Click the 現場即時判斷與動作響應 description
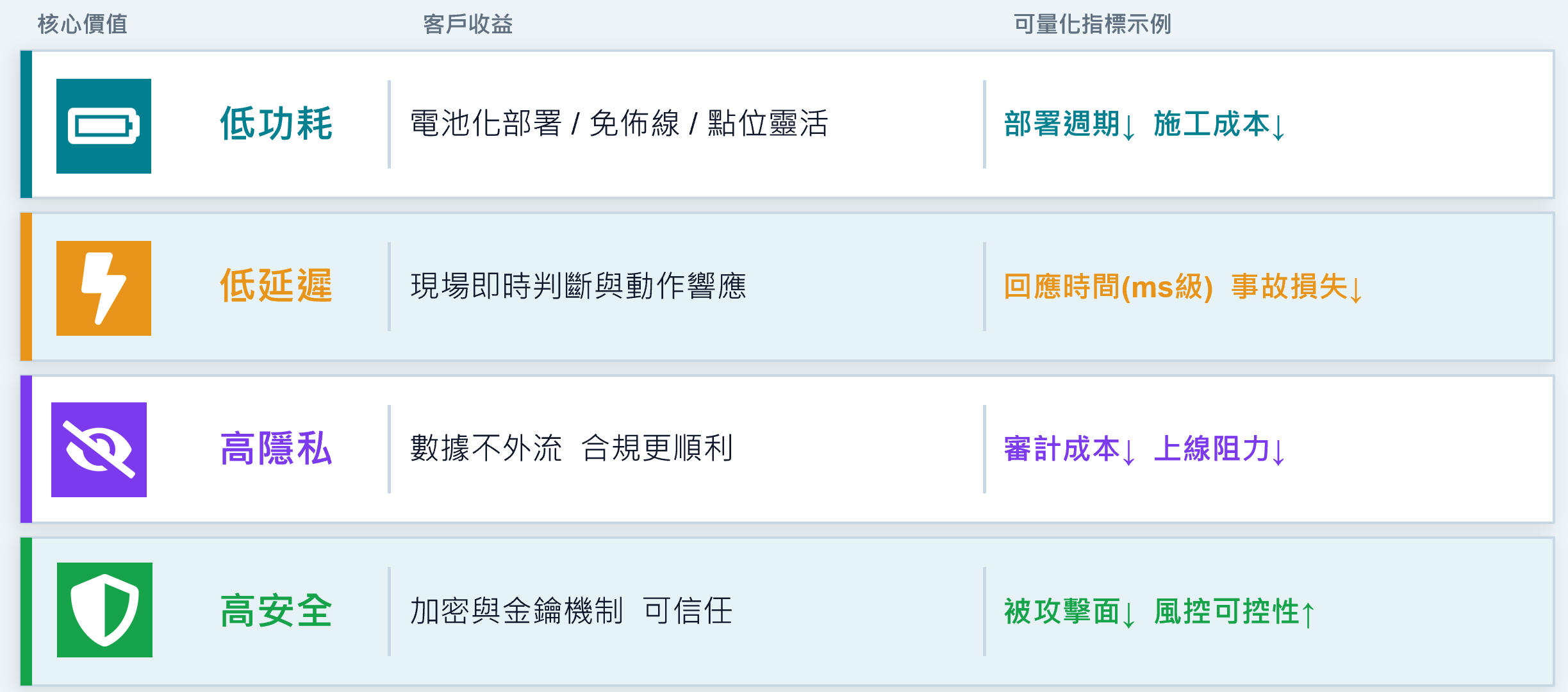Screen dimensions: 1568x692 coord(578,286)
